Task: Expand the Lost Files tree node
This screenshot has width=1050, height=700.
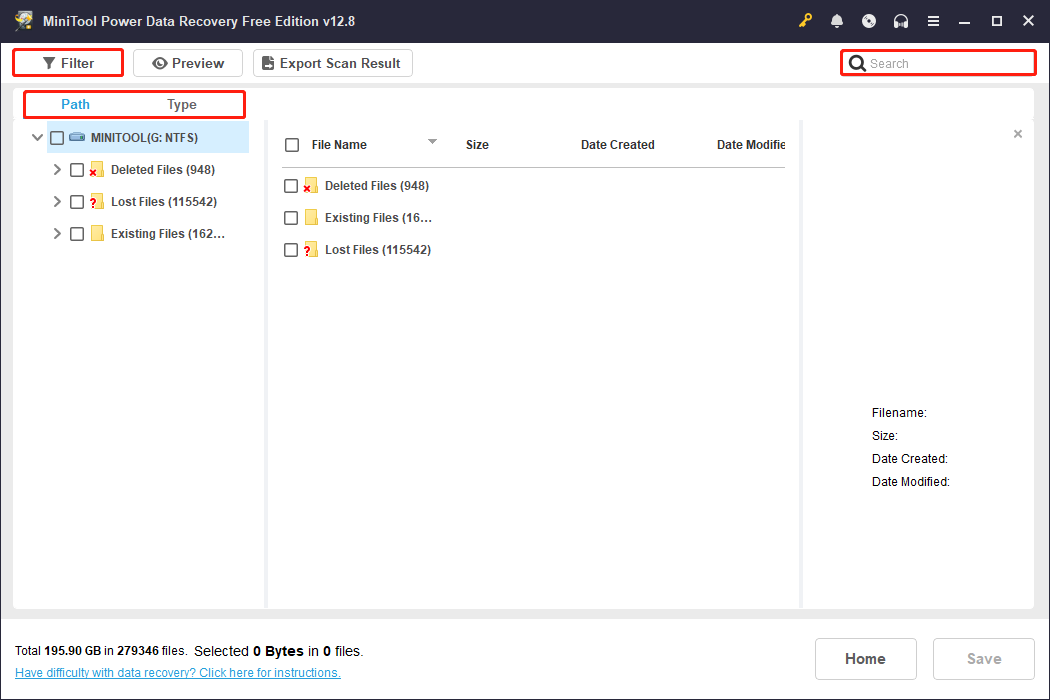Action: coord(57,201)
